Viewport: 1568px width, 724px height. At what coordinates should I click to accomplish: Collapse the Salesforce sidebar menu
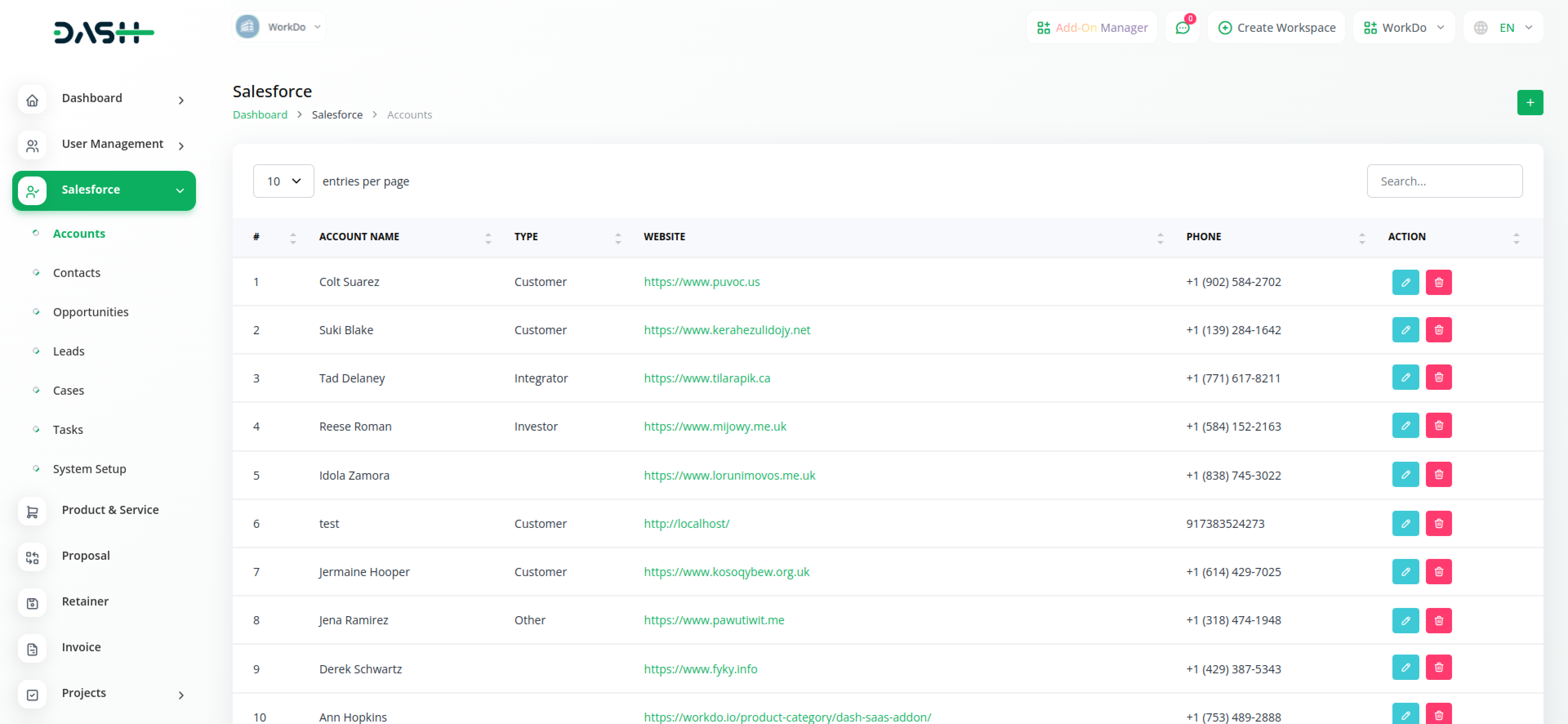104,190
